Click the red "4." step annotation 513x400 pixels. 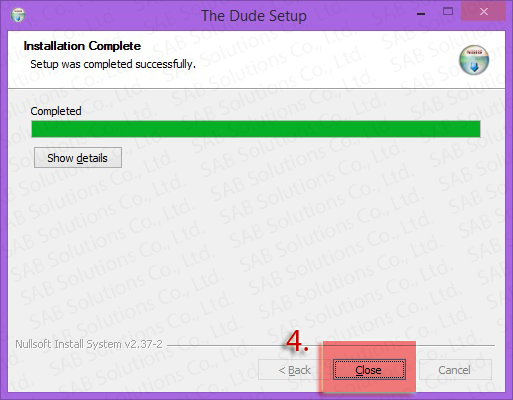coord(297,342)
